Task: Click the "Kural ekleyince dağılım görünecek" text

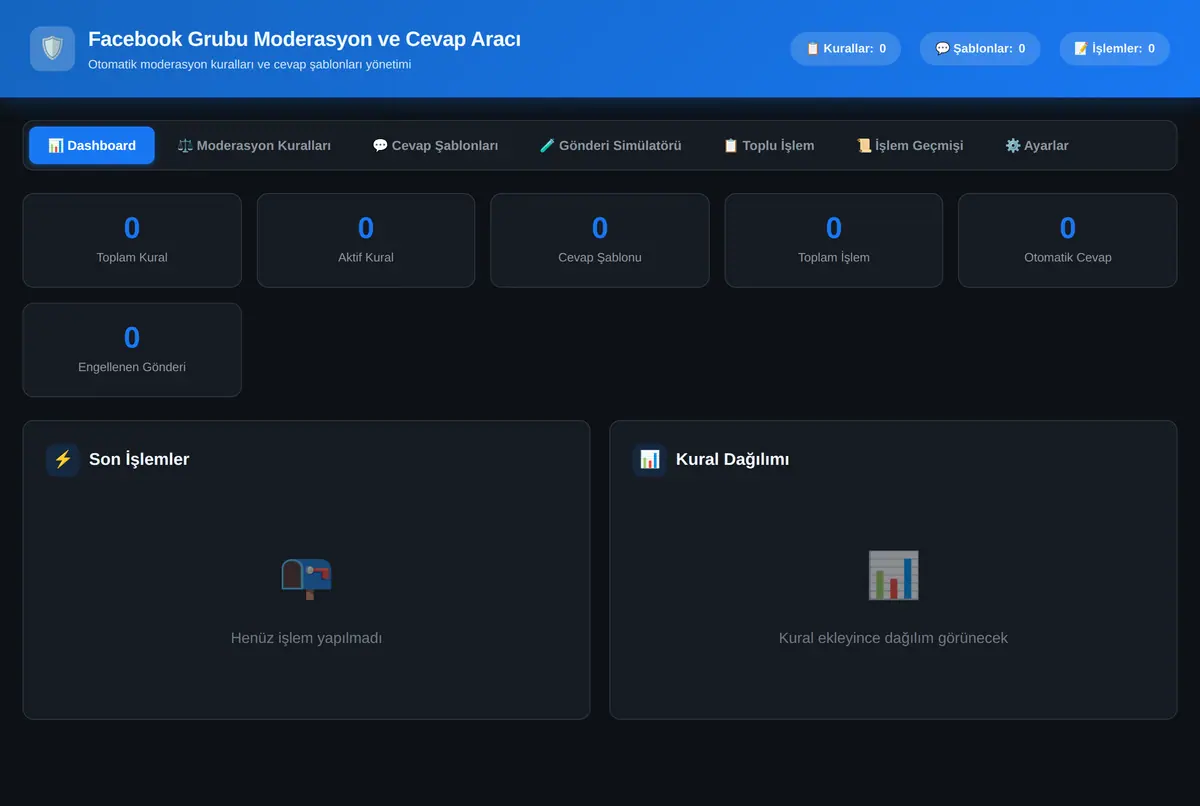Action: click(893, 638)
